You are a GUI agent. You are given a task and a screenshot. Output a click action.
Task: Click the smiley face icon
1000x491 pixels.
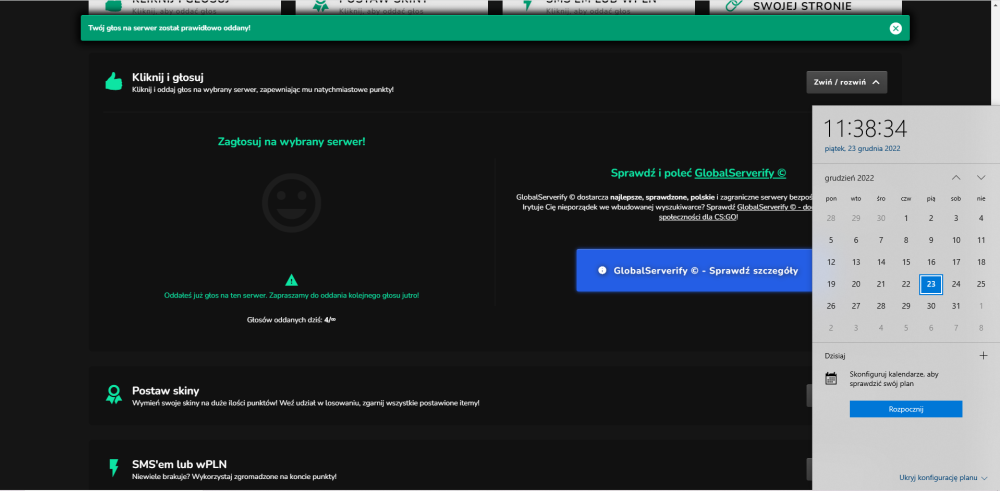tap(291, 203)
